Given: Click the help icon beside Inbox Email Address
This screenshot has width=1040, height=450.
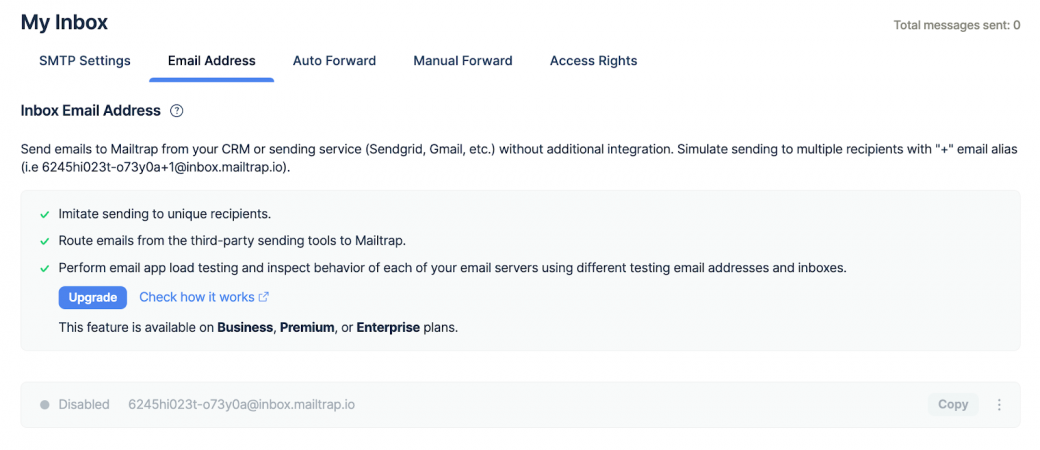Looking at the screenshot, I should click(x=177, y=111).
